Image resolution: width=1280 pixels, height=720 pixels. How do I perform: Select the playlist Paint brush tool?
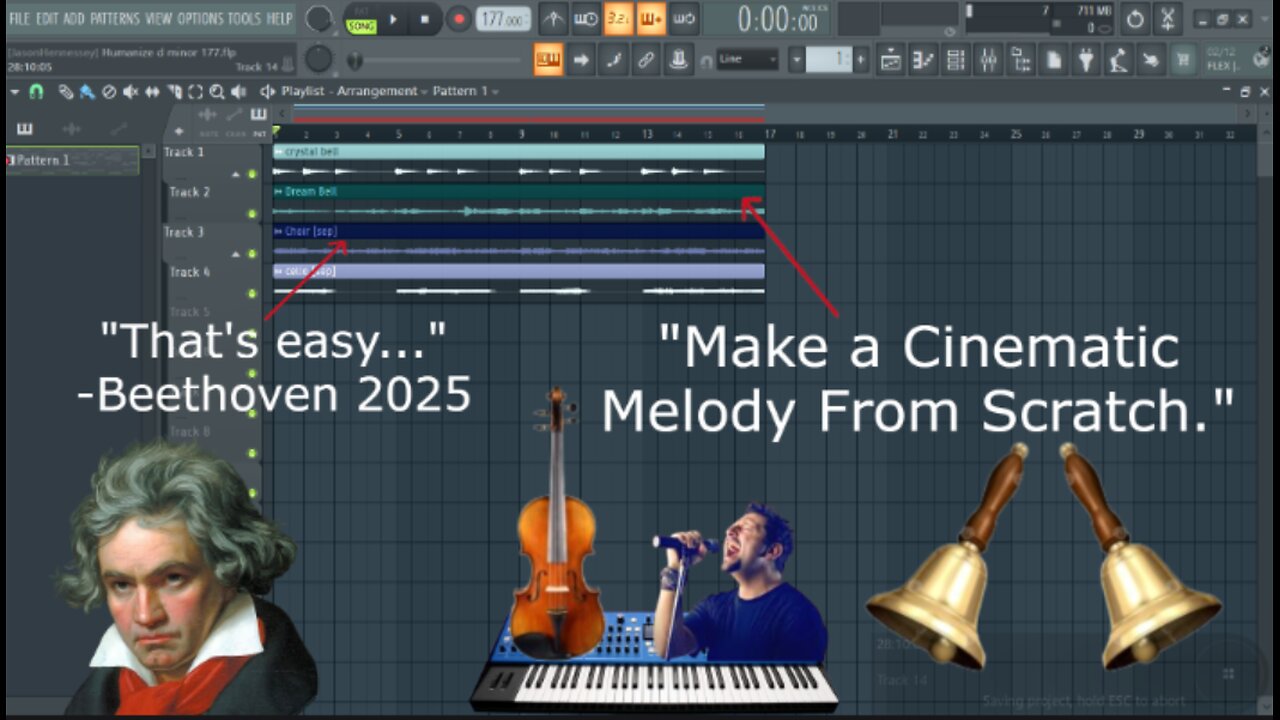pyautogui.click(x=87, y=91)
